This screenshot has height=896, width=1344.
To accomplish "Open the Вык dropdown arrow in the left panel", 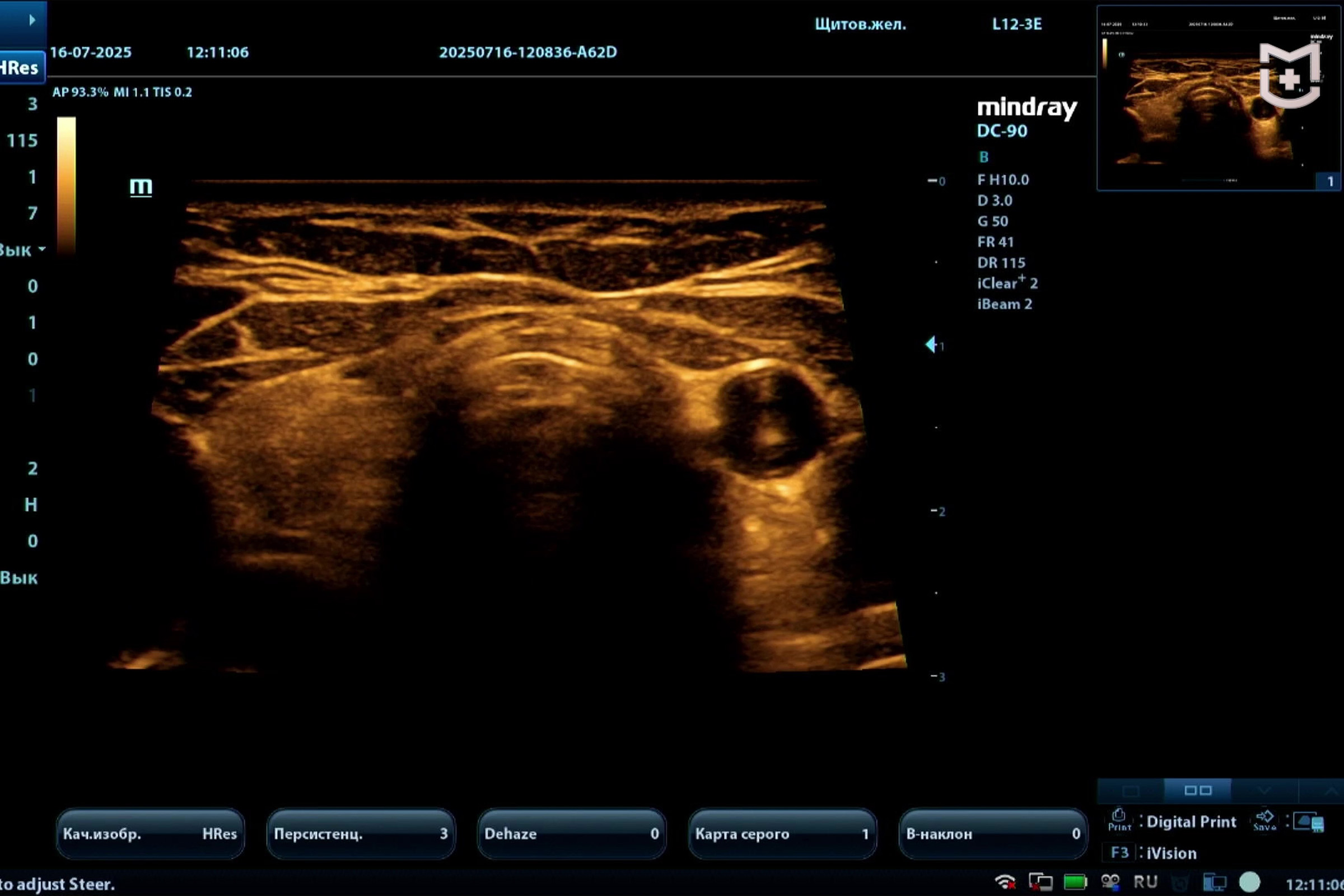I will pos(41,250).
